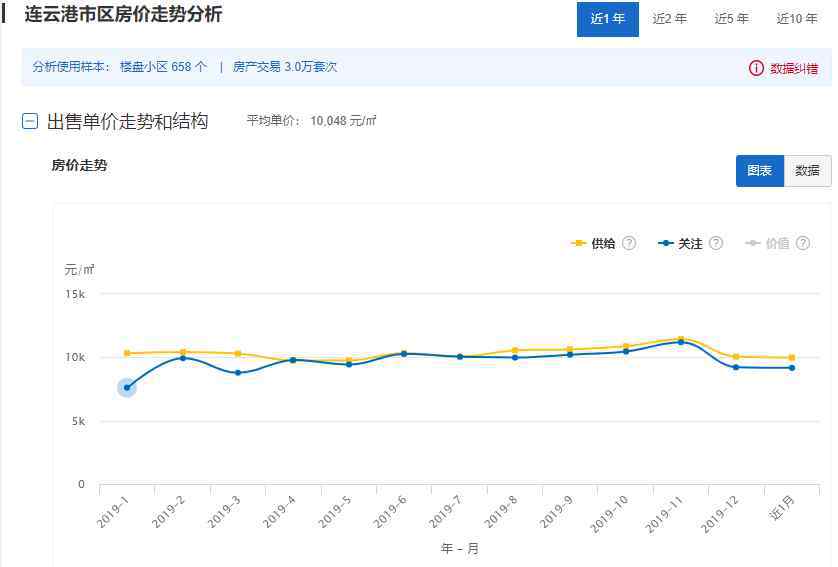
Task: Select the 近1年 time range tab
Action: [x=608, y=19]
